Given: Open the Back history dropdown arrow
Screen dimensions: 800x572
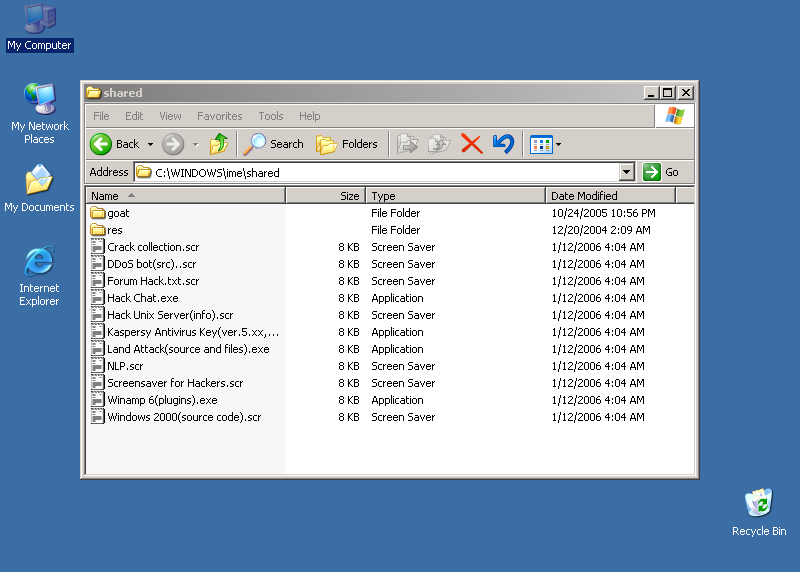Looking at the screenshot, I should tap(150, 144).
